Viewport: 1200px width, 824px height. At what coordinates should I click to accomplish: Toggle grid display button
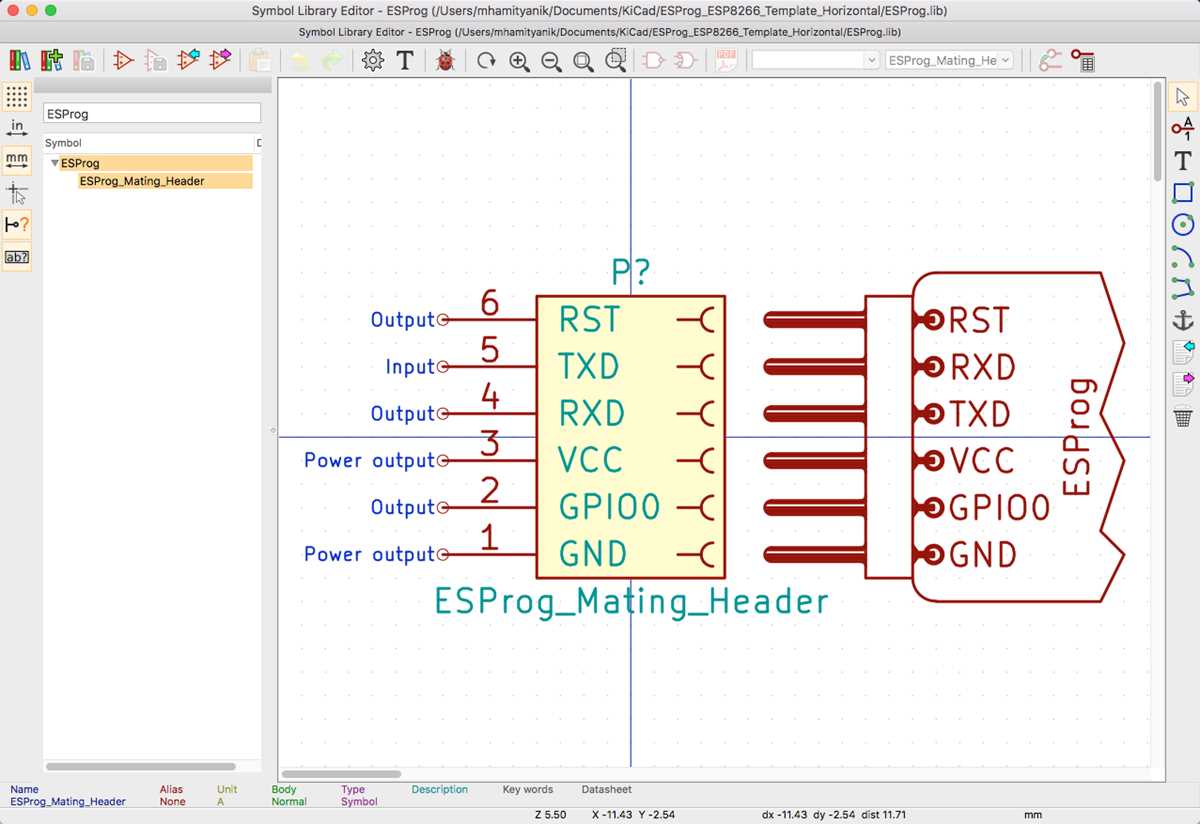pyautogui.click(x=17, y=96)
